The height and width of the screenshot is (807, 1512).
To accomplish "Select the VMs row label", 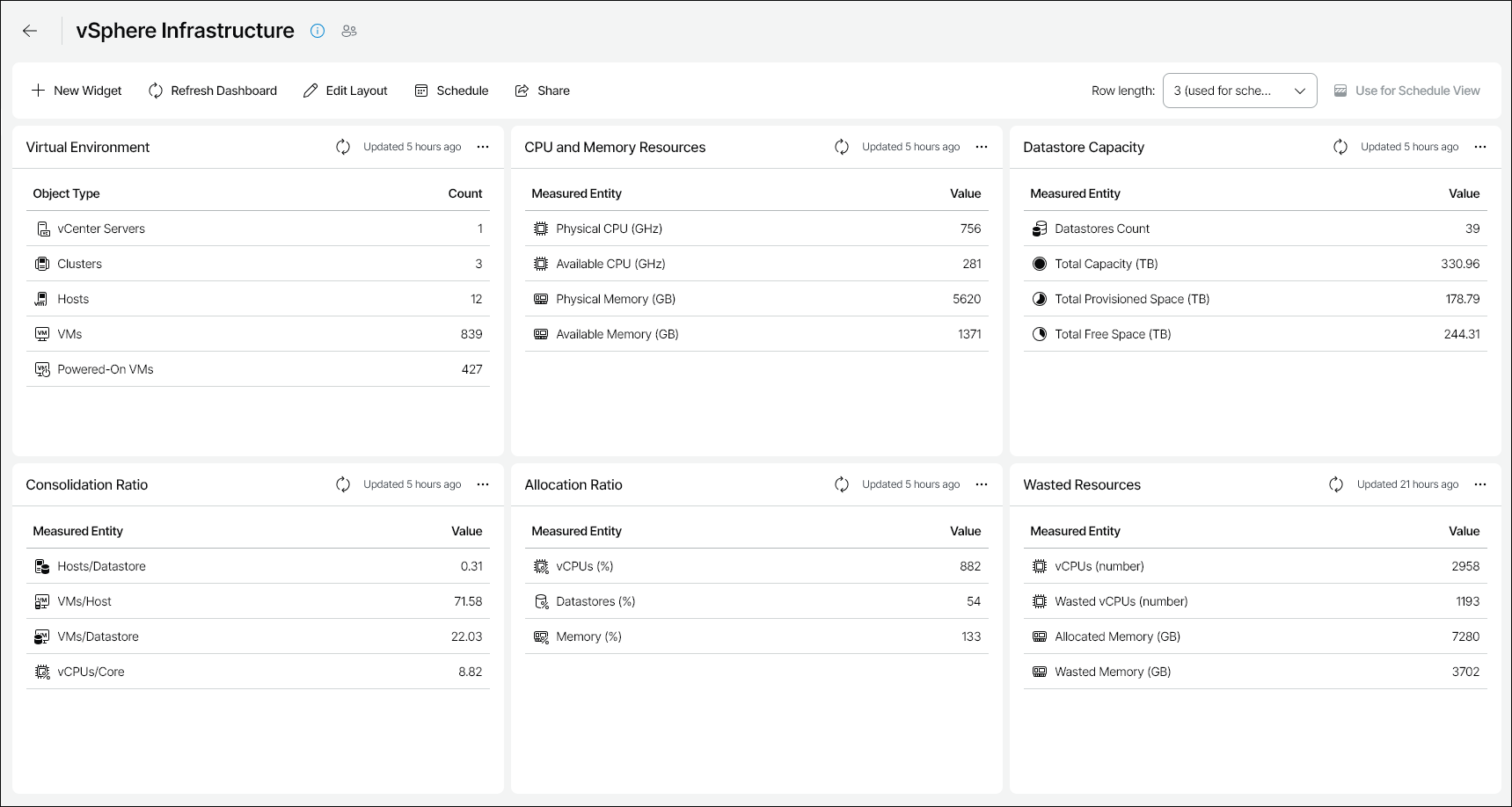I will click(x=69, y=334).
